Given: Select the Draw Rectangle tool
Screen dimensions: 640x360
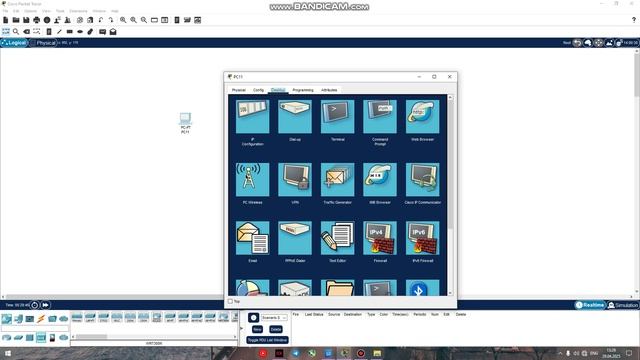Looking at the screenshot, I should tap(70, 31).
